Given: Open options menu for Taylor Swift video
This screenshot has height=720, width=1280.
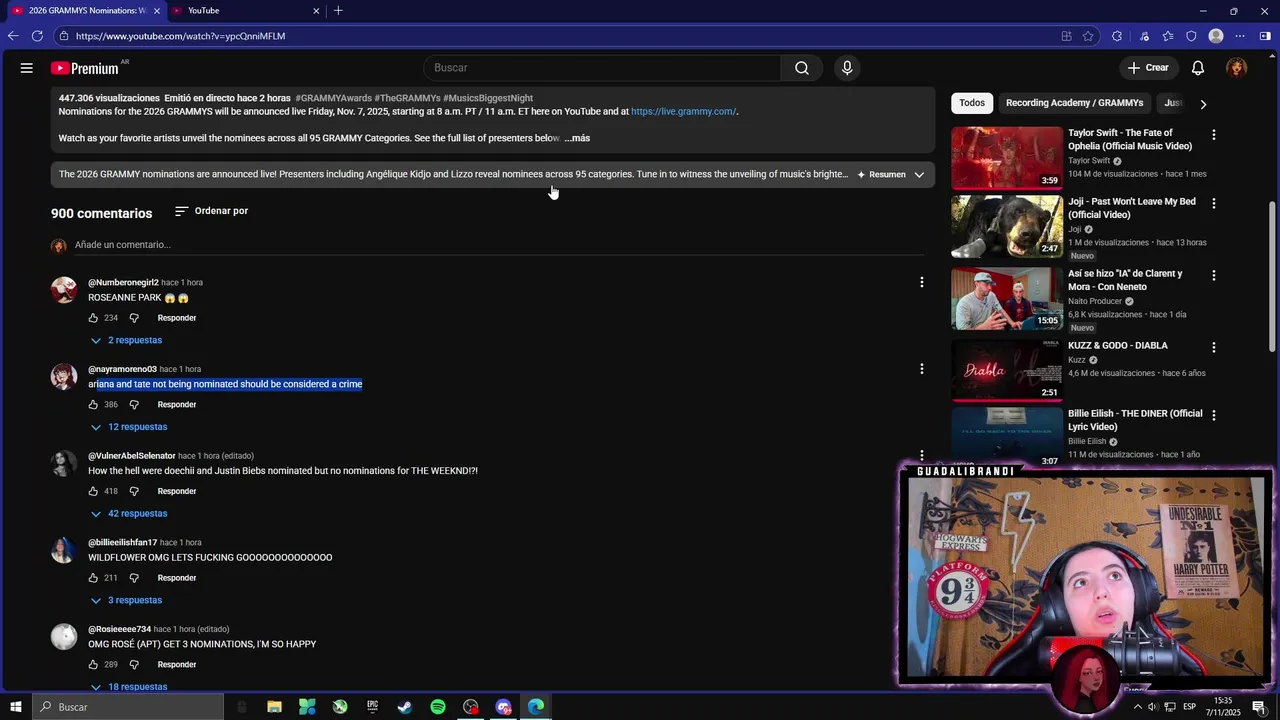Looking at the screenshot, I should 1214,134.
